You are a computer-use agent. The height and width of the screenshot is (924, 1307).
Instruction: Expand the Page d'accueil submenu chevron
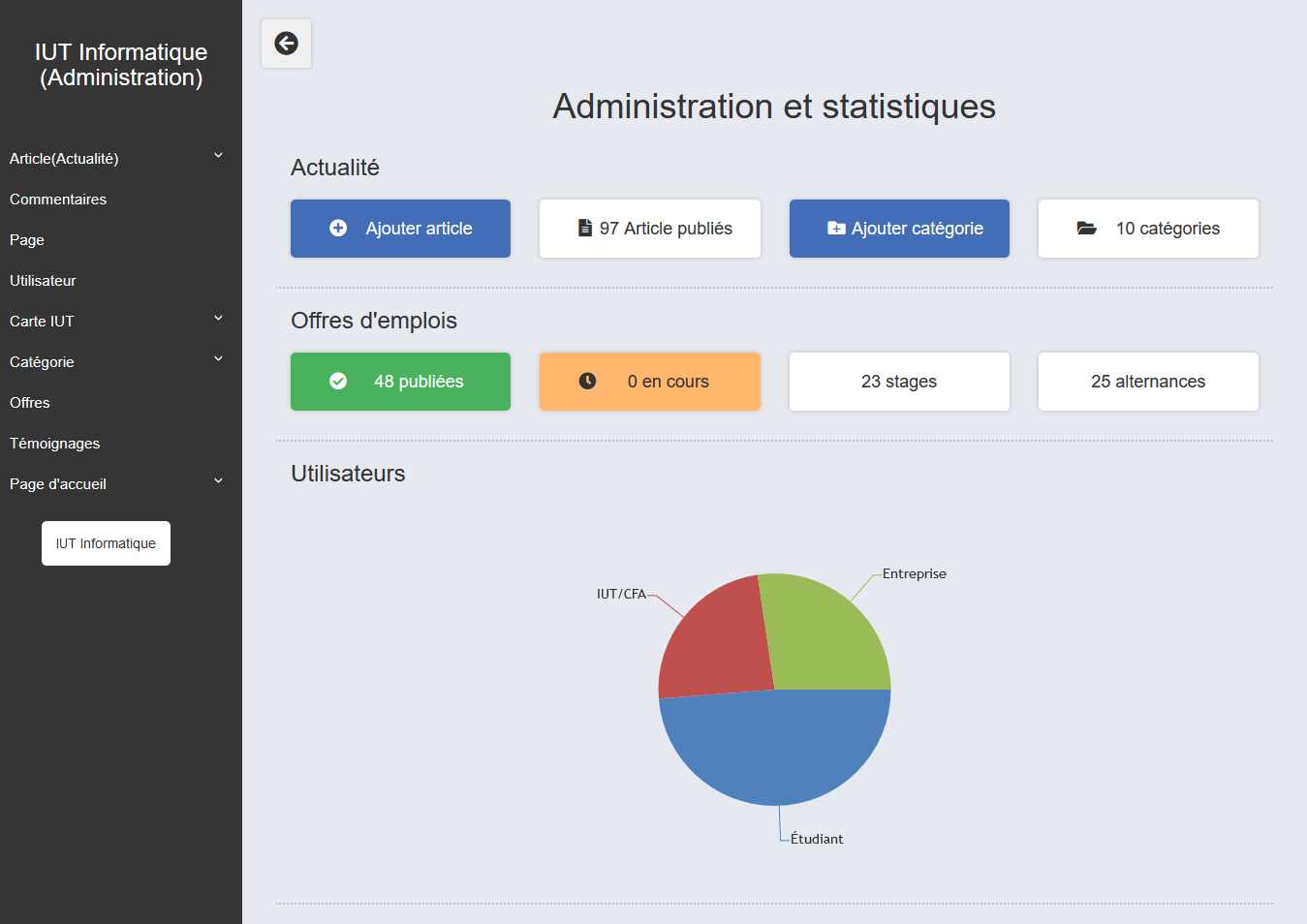pos(218,481)
